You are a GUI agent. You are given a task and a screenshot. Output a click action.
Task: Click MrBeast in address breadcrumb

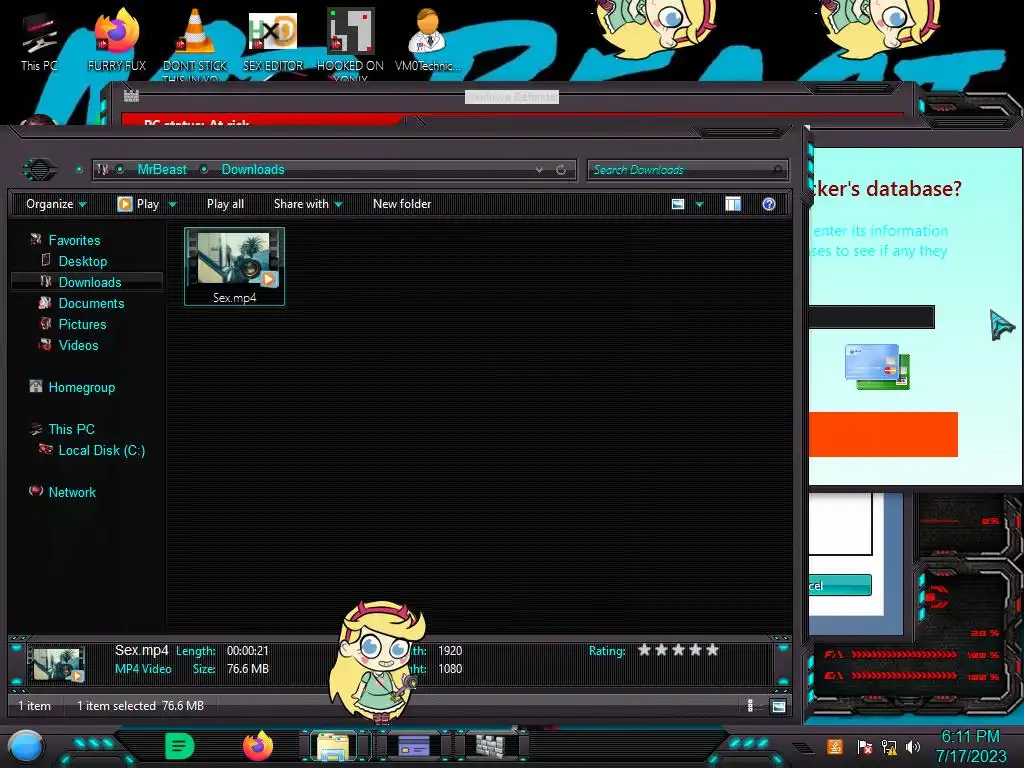pyautogui.click(x=162, y=169)
